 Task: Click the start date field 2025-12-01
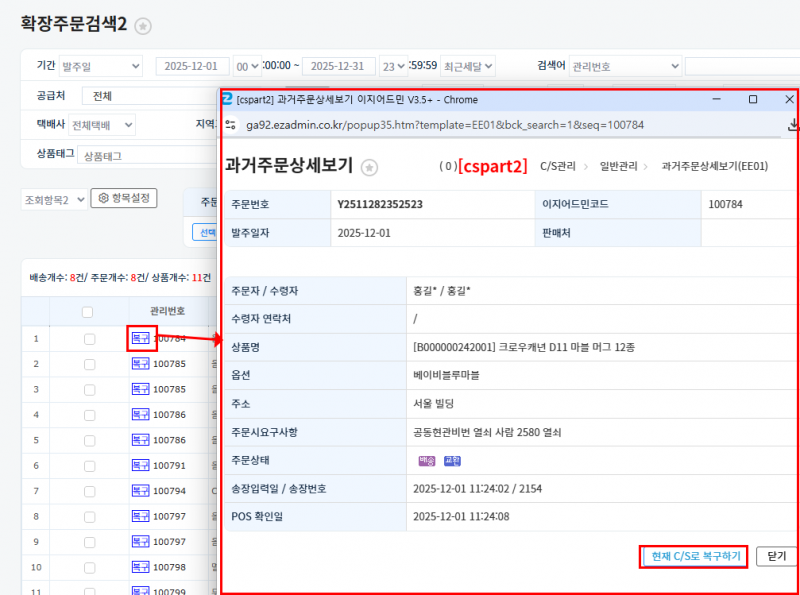pos(192,66)
